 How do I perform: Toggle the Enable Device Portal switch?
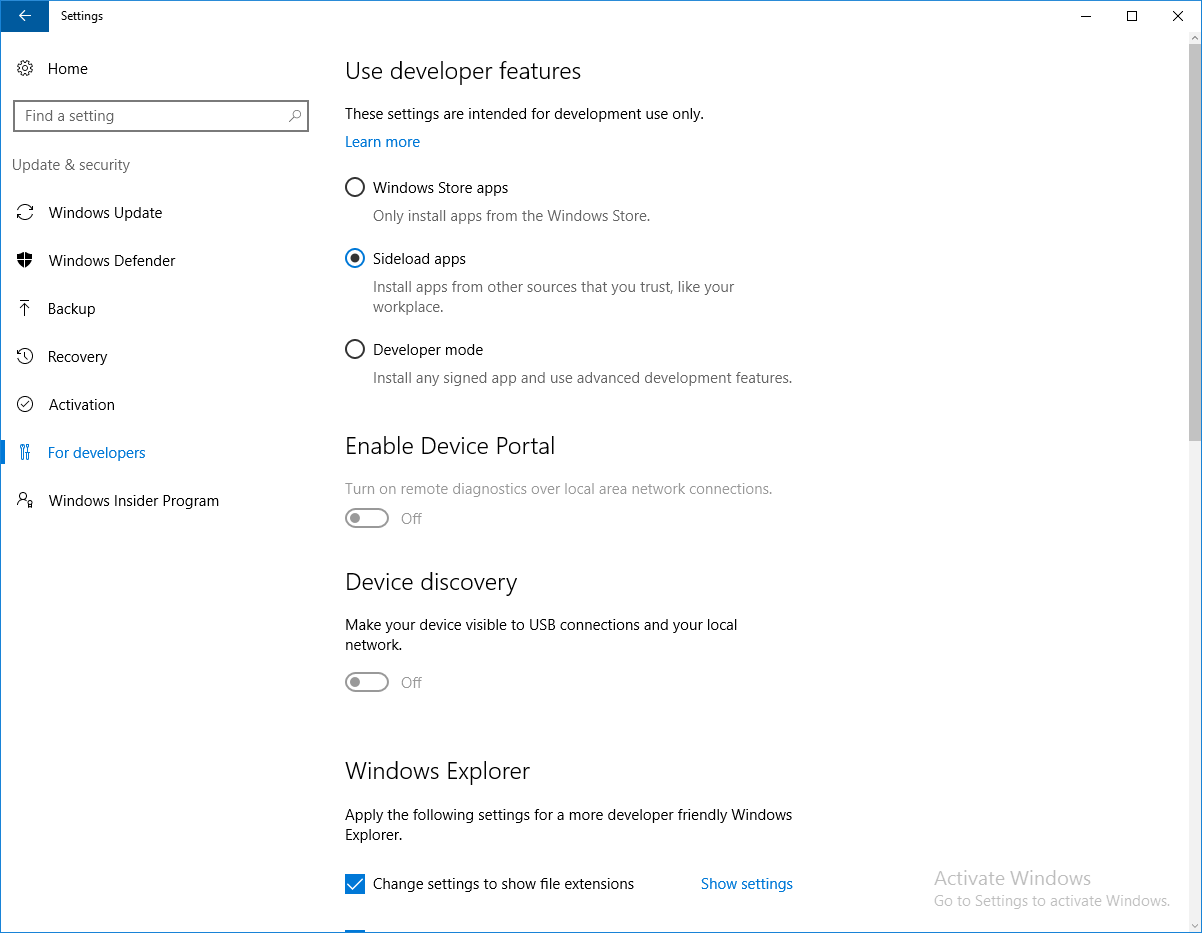pos(367,518)
